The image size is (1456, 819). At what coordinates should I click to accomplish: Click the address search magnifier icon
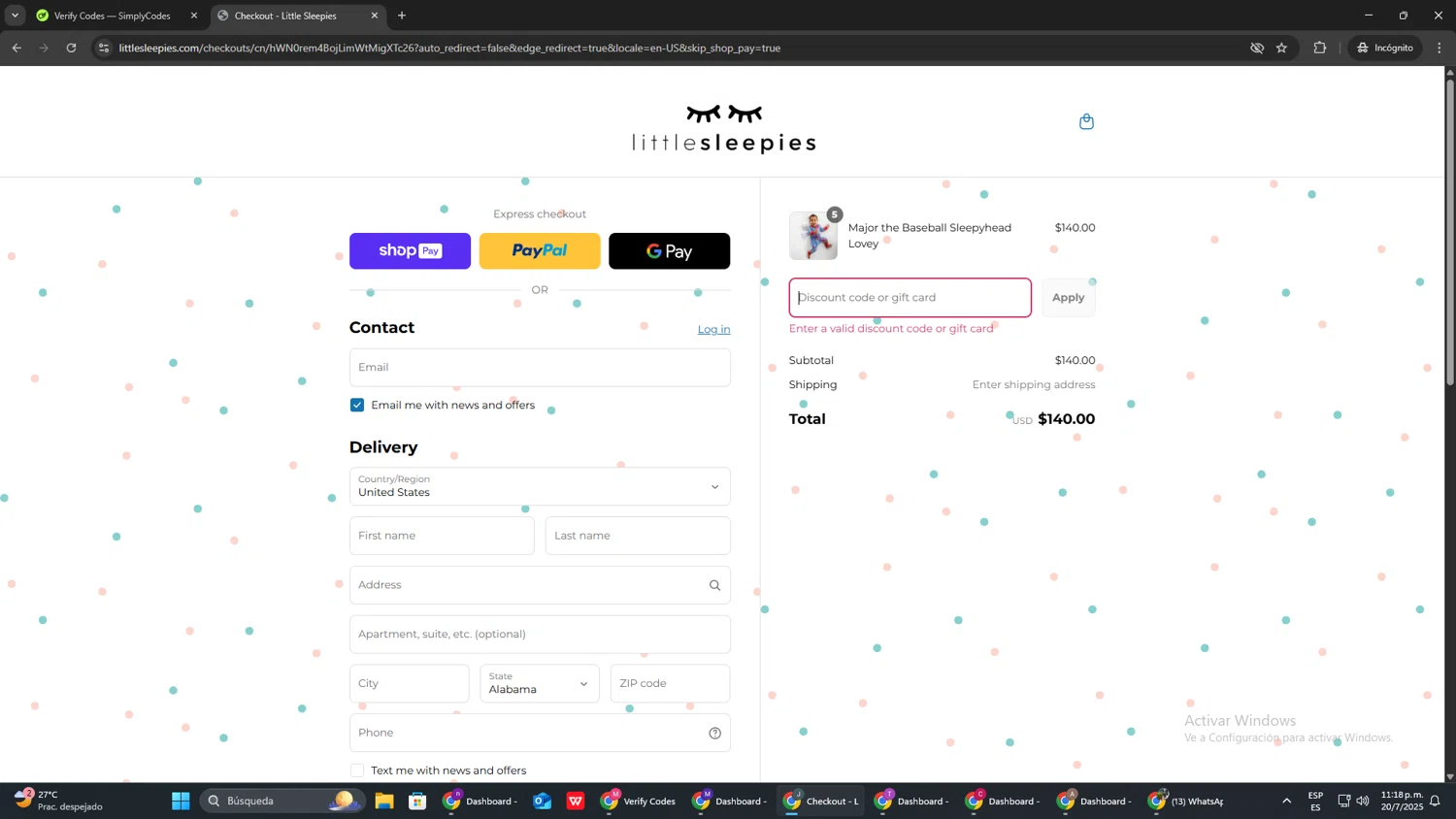pos(714,585)
